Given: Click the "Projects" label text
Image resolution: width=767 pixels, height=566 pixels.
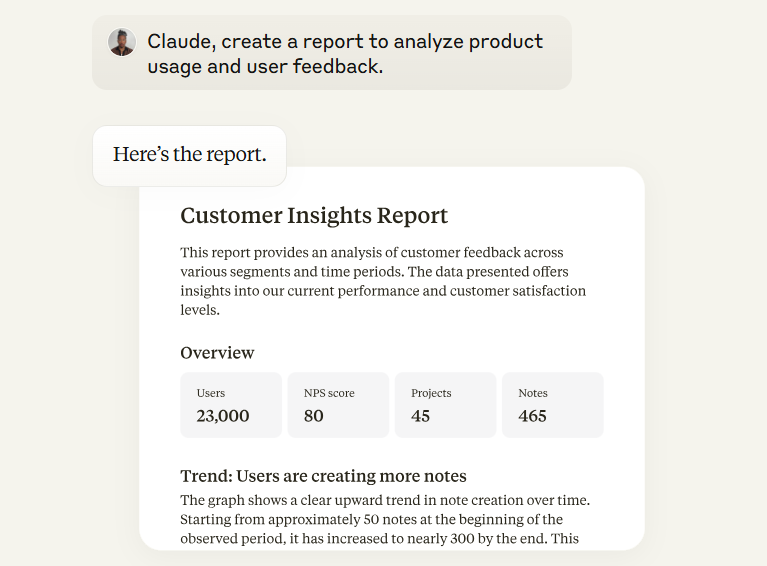Looking at the screenshot, I should (x=431, y=393).
